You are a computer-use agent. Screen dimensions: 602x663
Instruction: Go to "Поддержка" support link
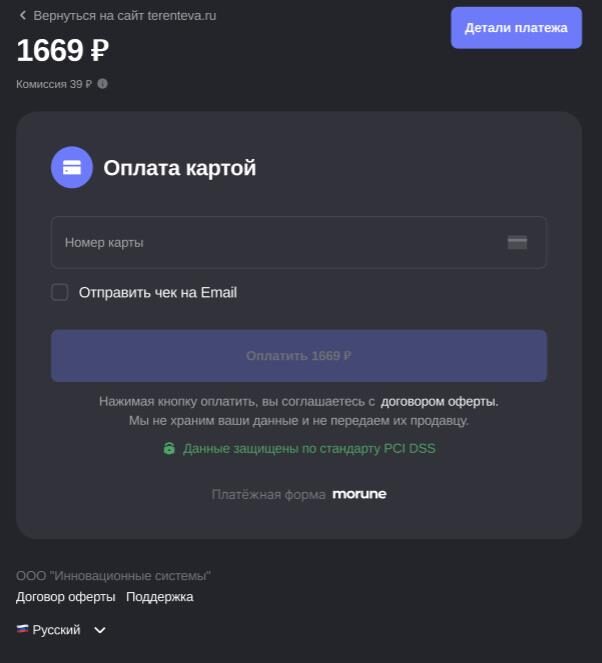[x=160, y=597]
